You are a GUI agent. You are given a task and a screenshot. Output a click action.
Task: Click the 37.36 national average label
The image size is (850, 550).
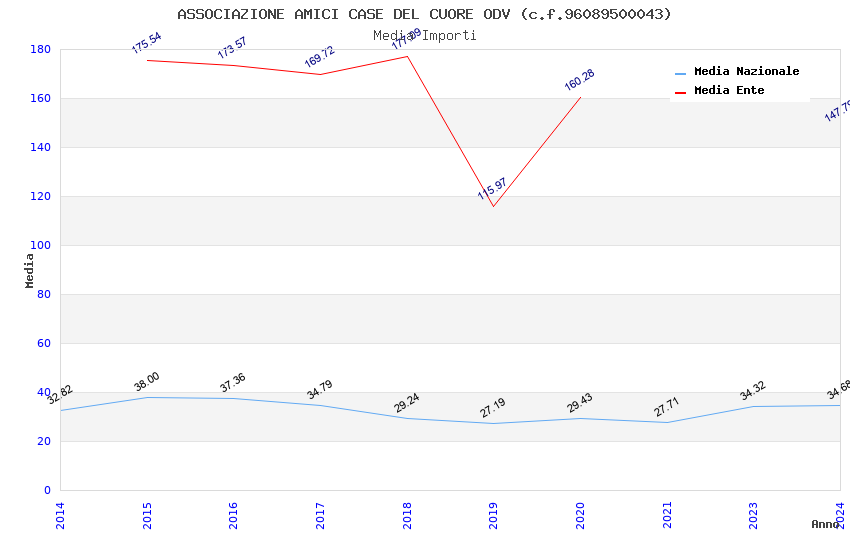233,383
